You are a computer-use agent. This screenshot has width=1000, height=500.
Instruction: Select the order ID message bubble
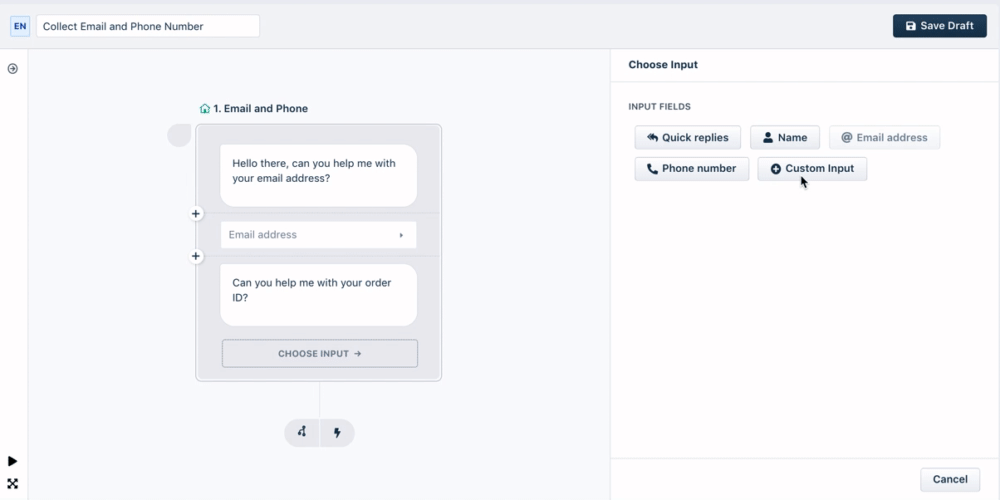[318, 295]
